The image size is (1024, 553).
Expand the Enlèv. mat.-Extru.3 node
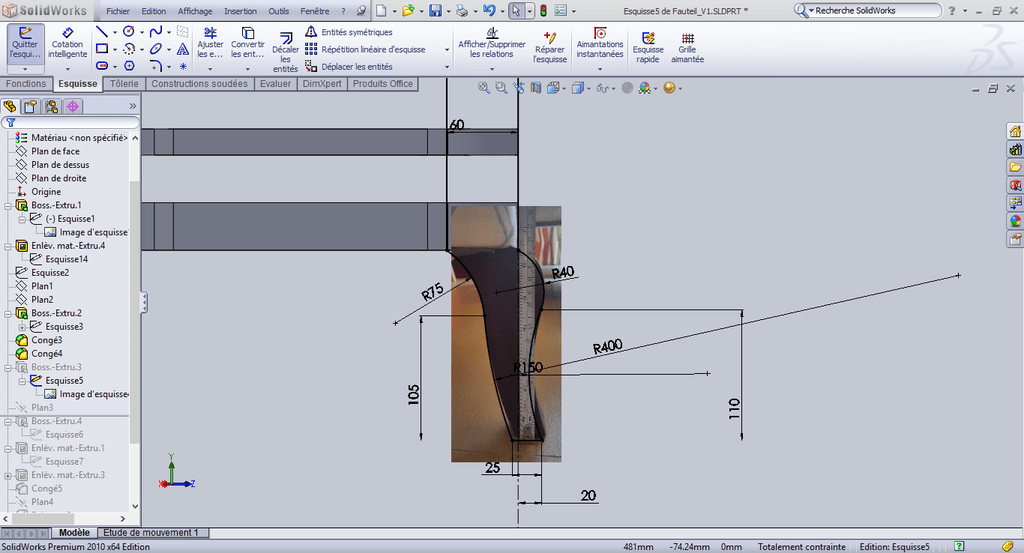(x=8, y=475)
